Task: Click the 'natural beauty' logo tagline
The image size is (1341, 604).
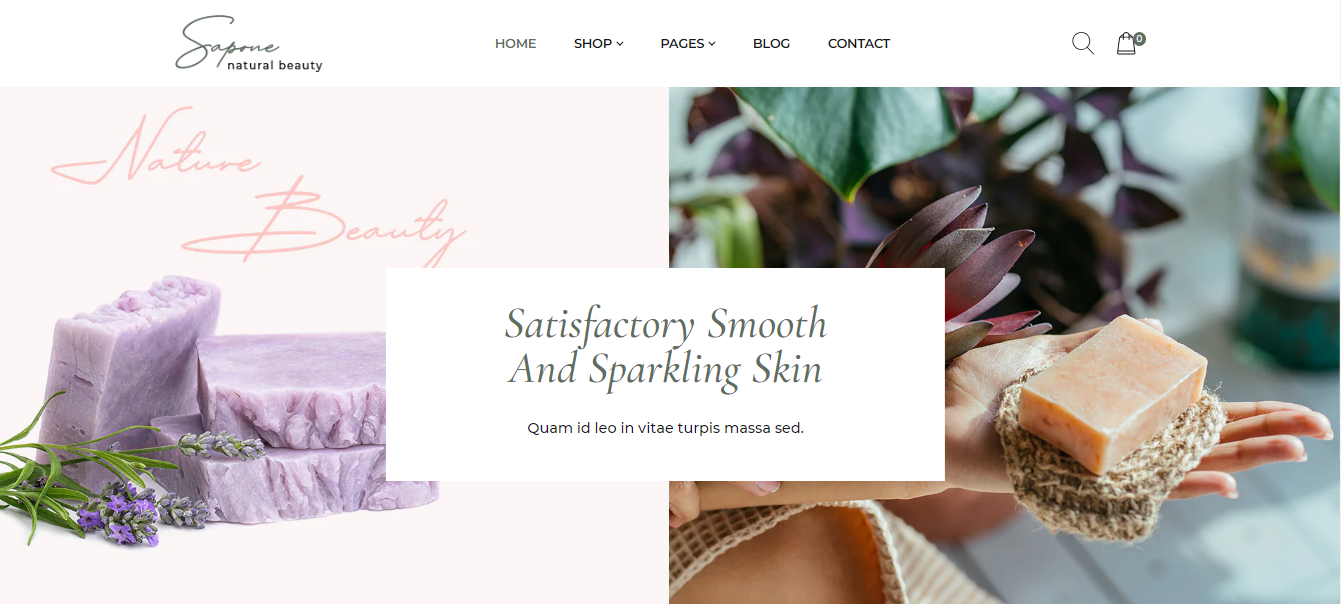Action: point(275,66)
